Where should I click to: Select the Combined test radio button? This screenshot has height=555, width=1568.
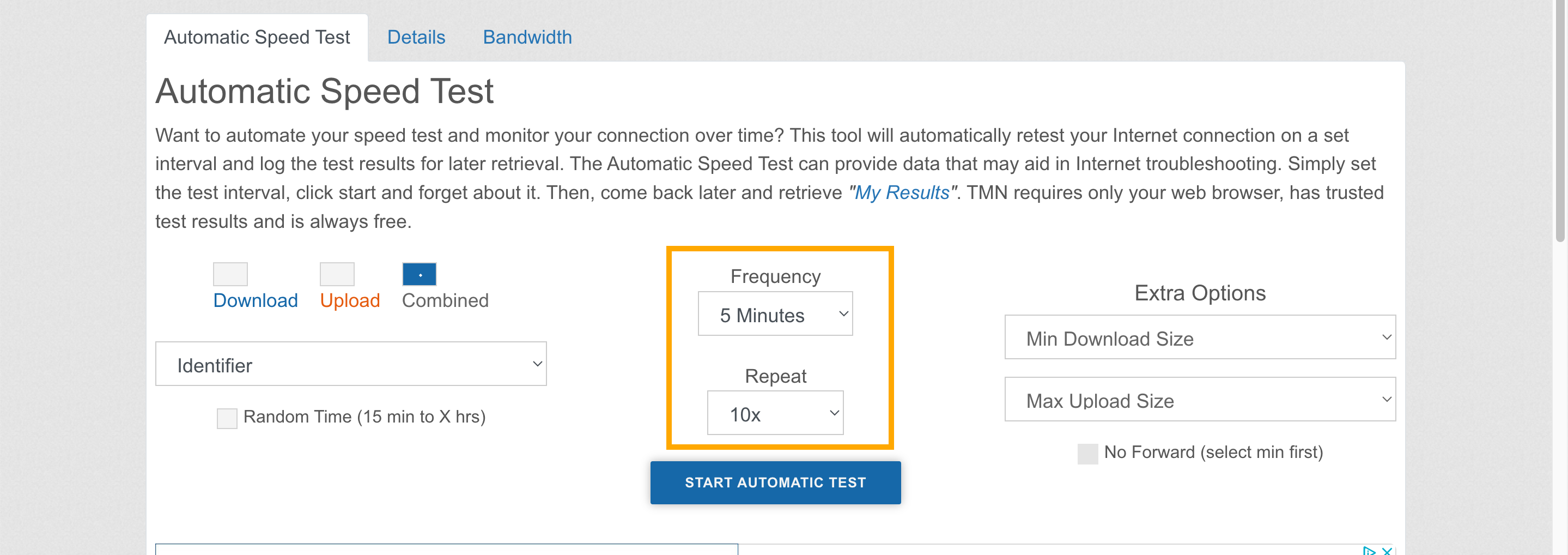420,274
